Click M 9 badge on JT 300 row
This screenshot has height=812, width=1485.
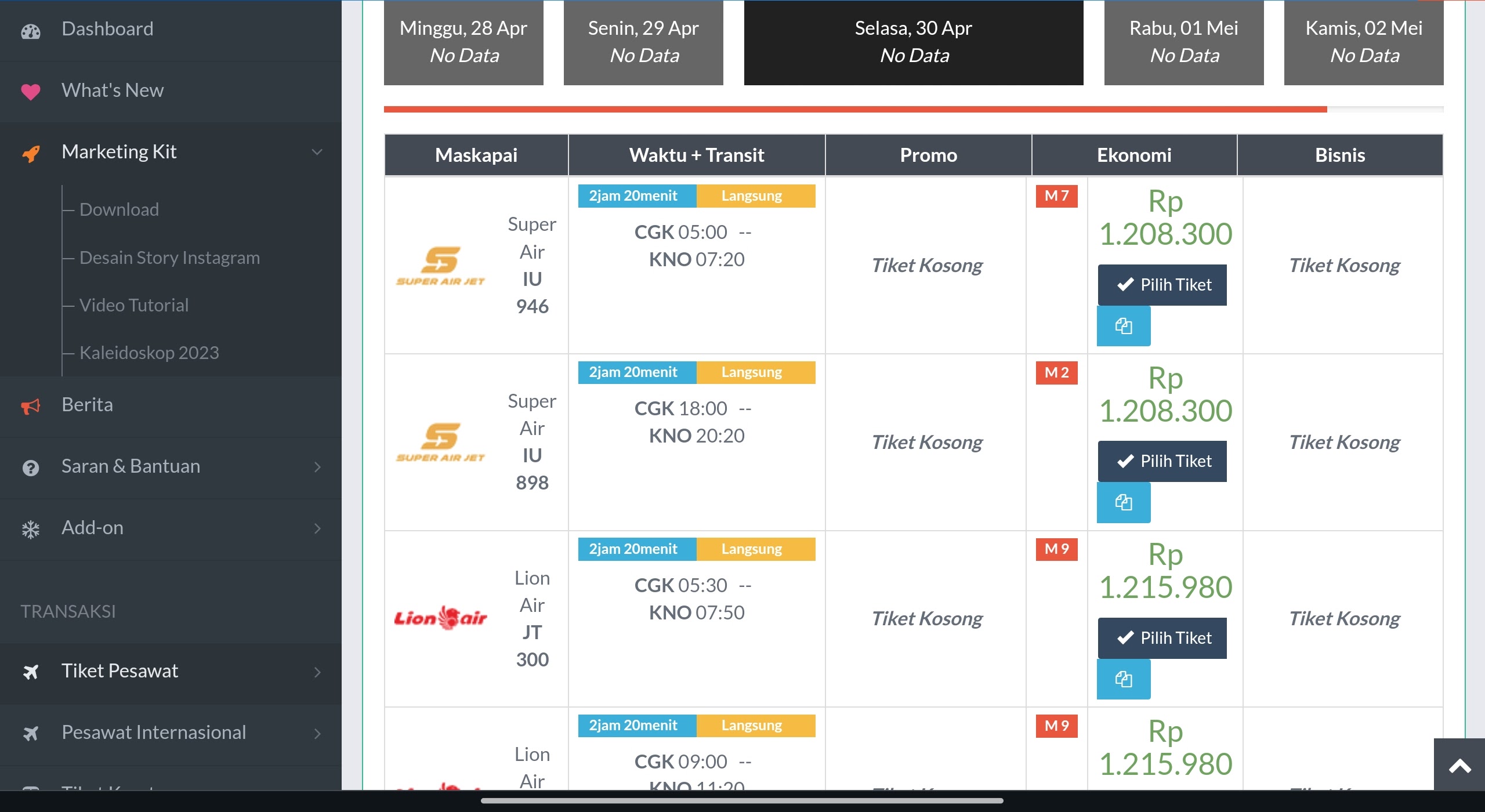click(1056, 549)
